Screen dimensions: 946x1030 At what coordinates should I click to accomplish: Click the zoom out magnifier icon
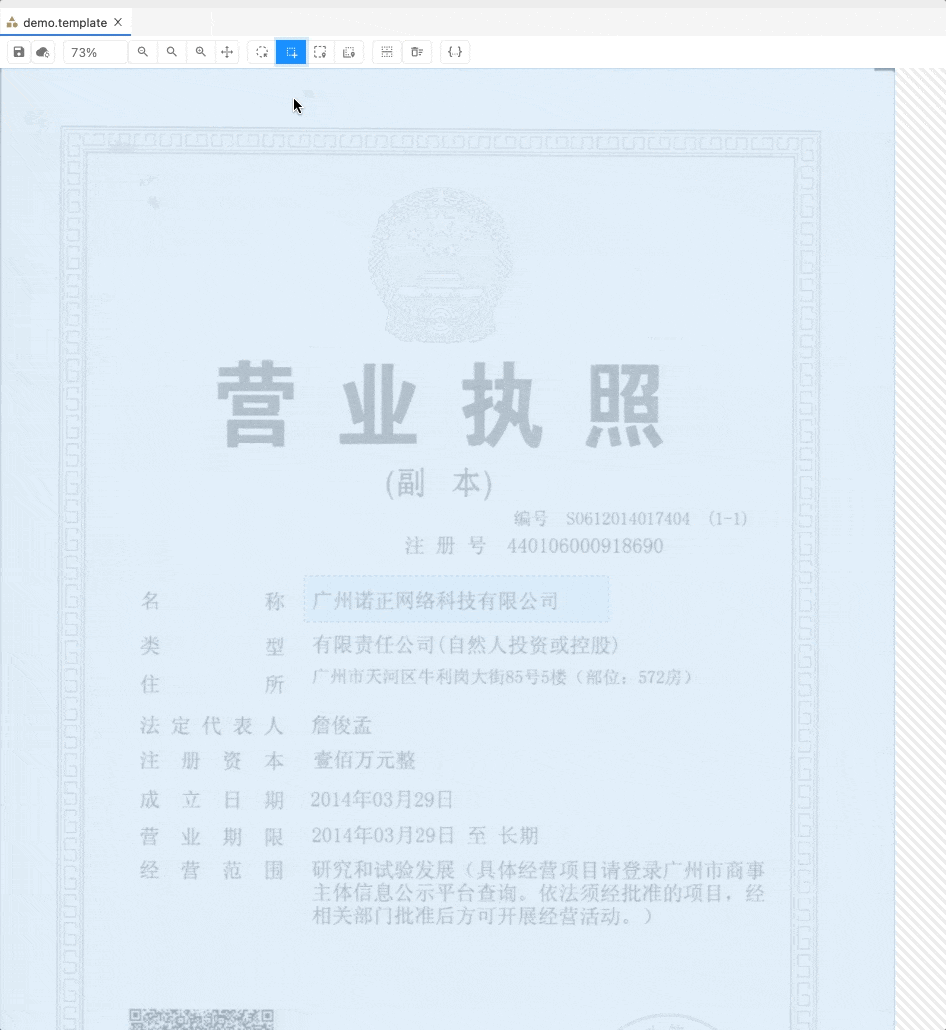click(x=143, y=52)
